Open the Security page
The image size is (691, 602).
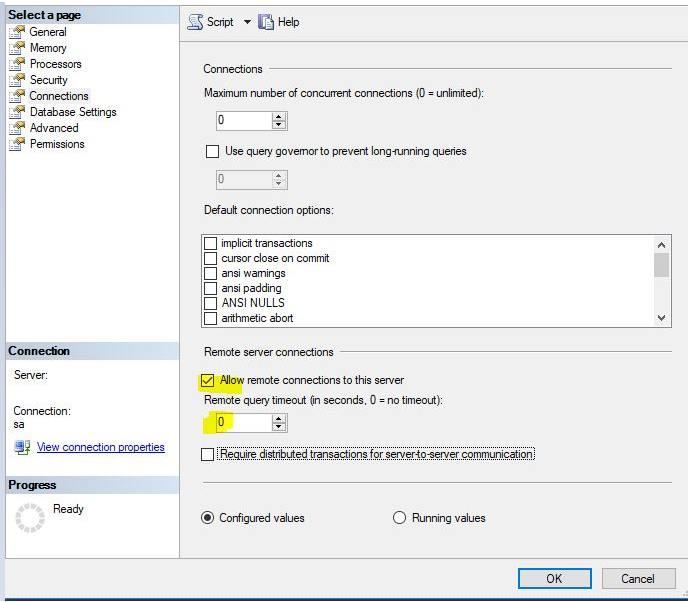(48, 80)
